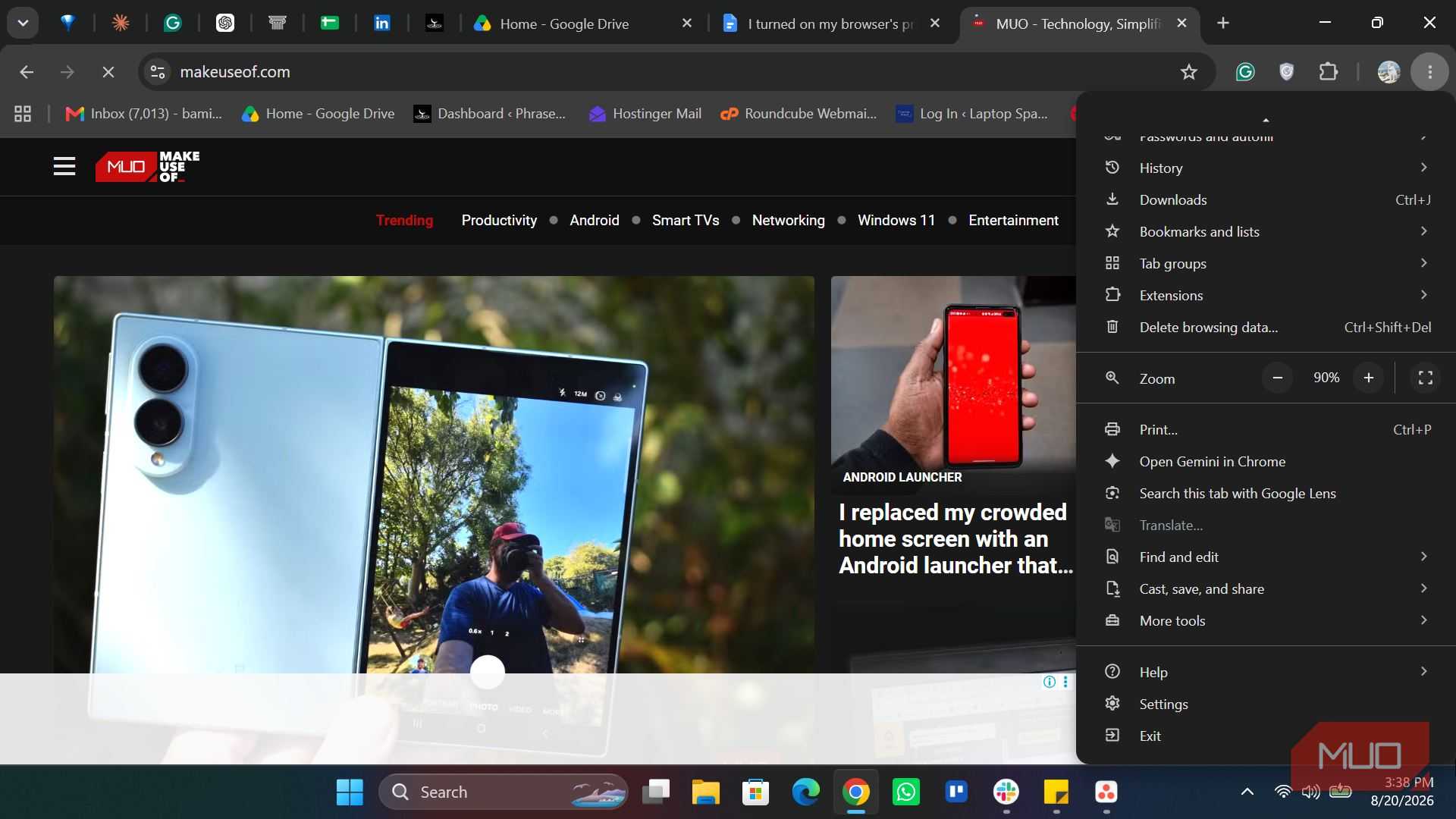Open the Help submenu

[1266, 672]
